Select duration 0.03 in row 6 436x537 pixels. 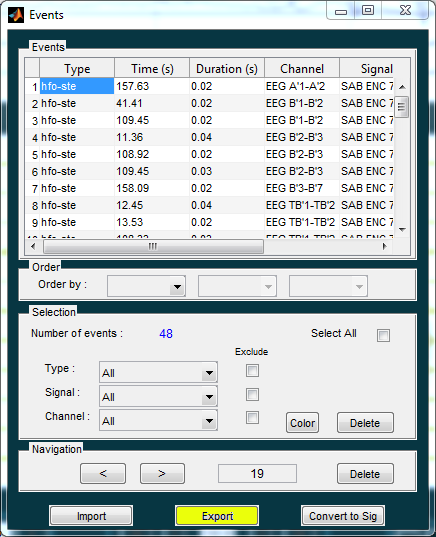[227, 171]
